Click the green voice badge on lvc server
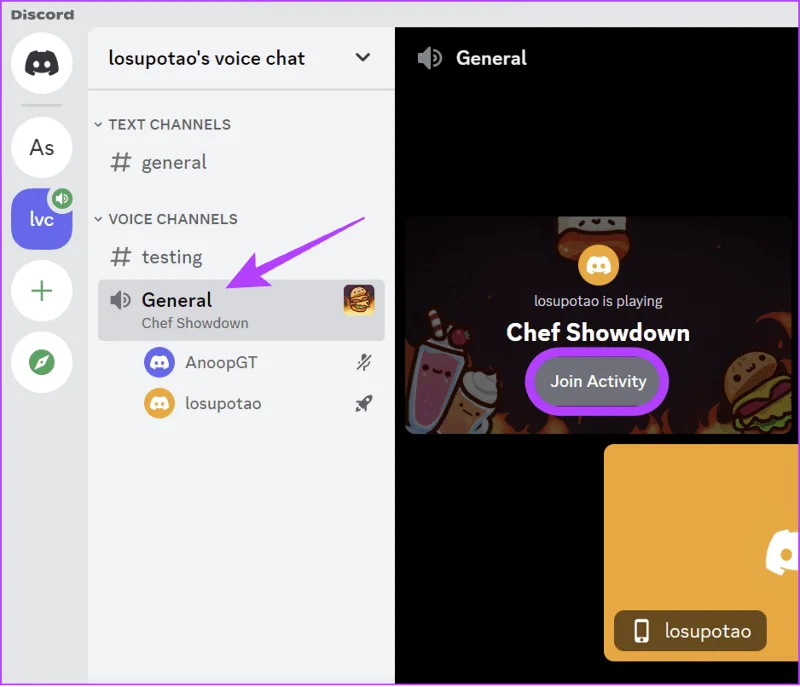 pos(62,198)
